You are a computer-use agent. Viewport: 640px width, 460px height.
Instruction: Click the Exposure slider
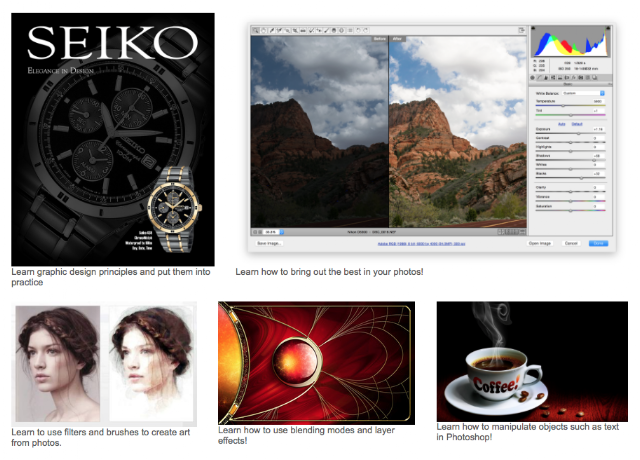pyautogui.click(x=570, y=133)
